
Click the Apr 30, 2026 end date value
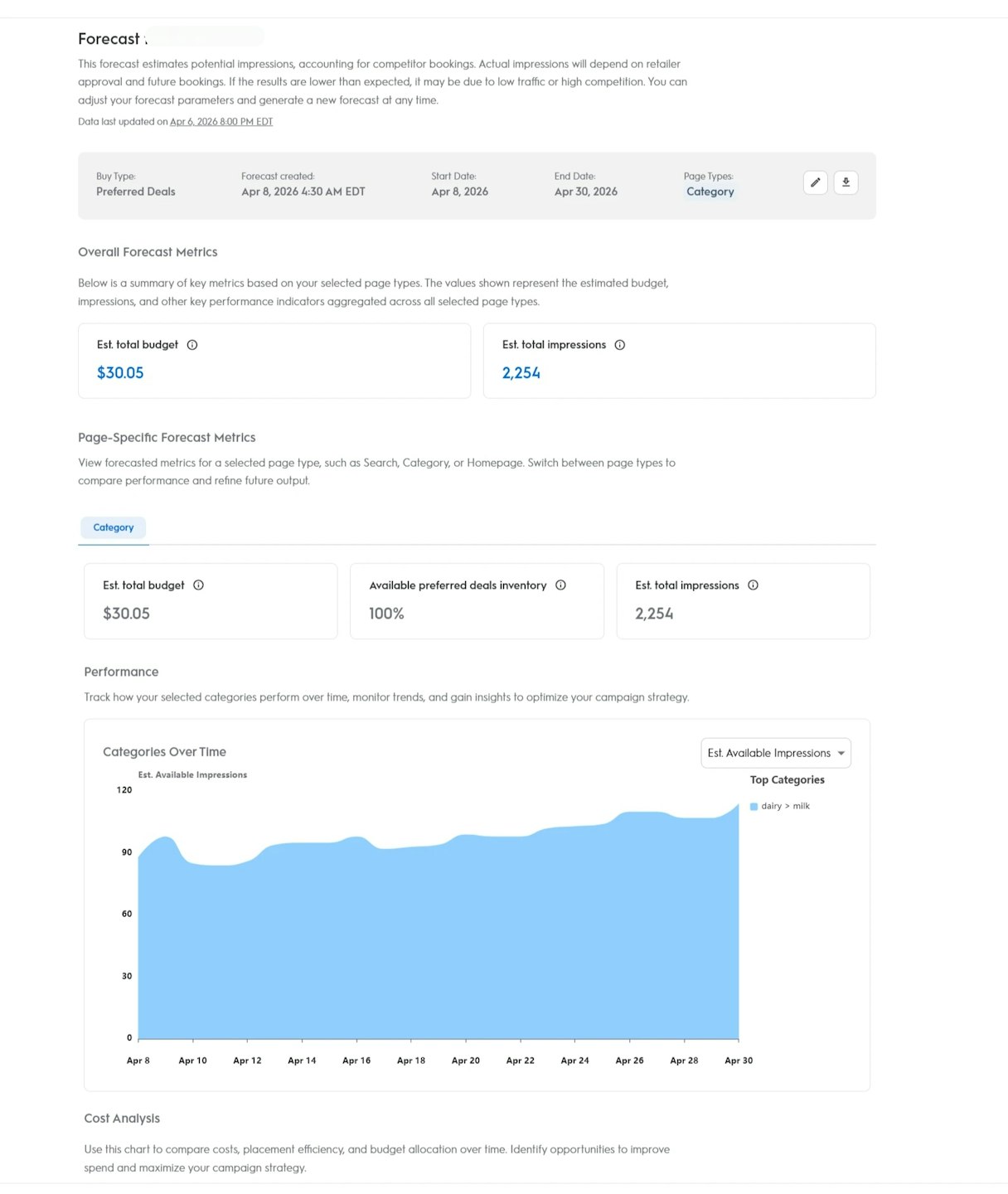coord(586,192)
